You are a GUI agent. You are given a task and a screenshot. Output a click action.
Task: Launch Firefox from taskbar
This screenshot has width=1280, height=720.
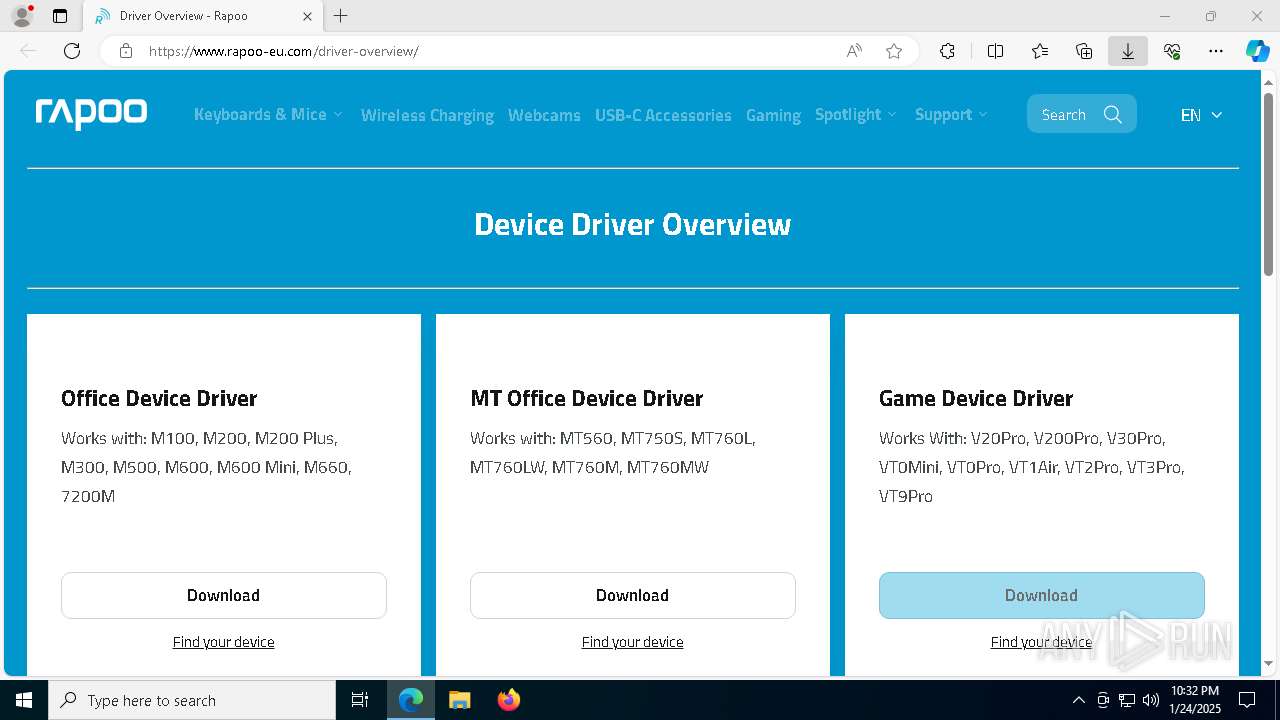pos(508,700)
